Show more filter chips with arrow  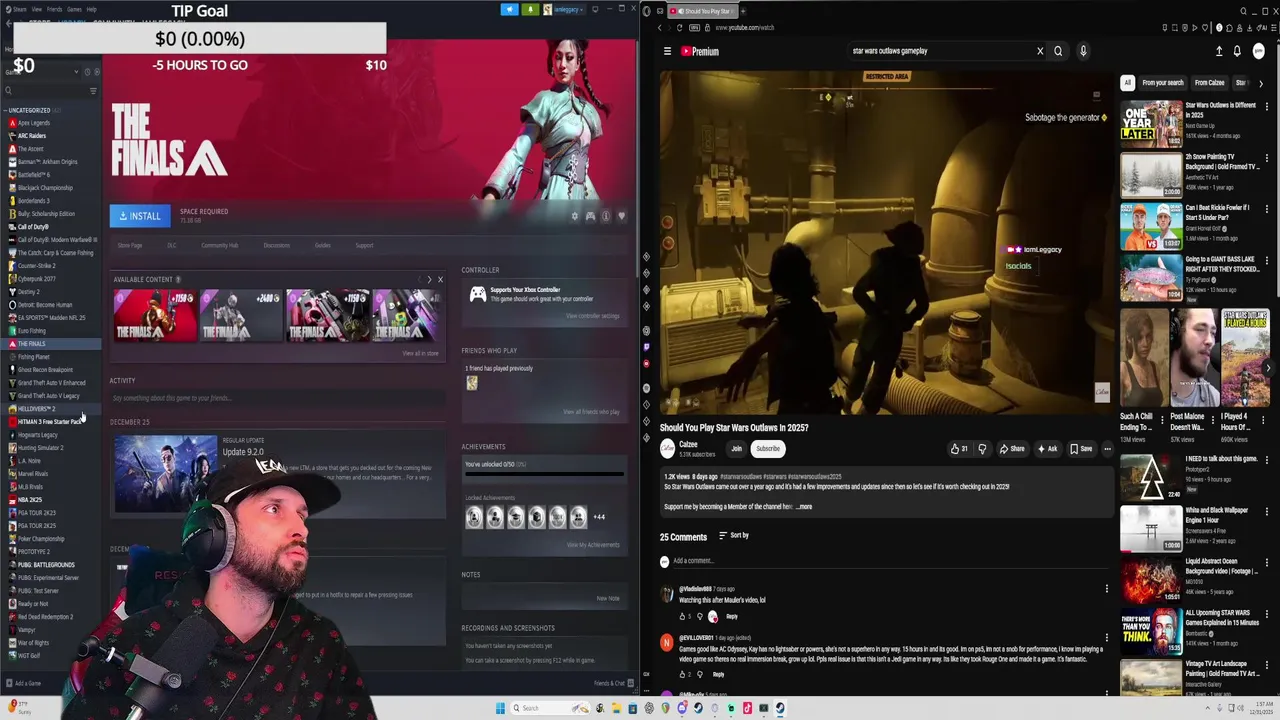tap(1261, 83)
